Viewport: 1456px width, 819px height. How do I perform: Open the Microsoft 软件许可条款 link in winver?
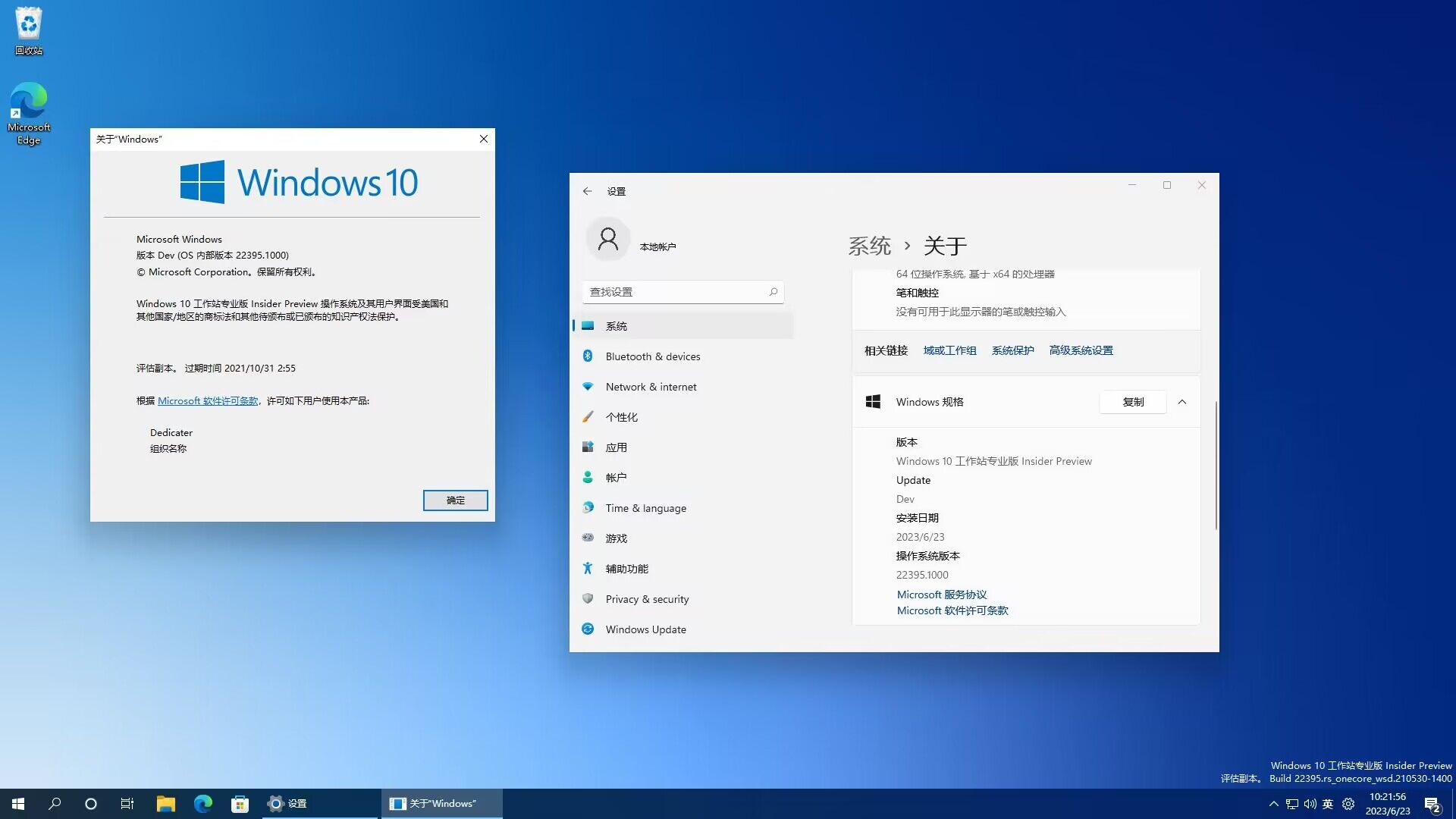pyautogui.click(x=208, y=401)
